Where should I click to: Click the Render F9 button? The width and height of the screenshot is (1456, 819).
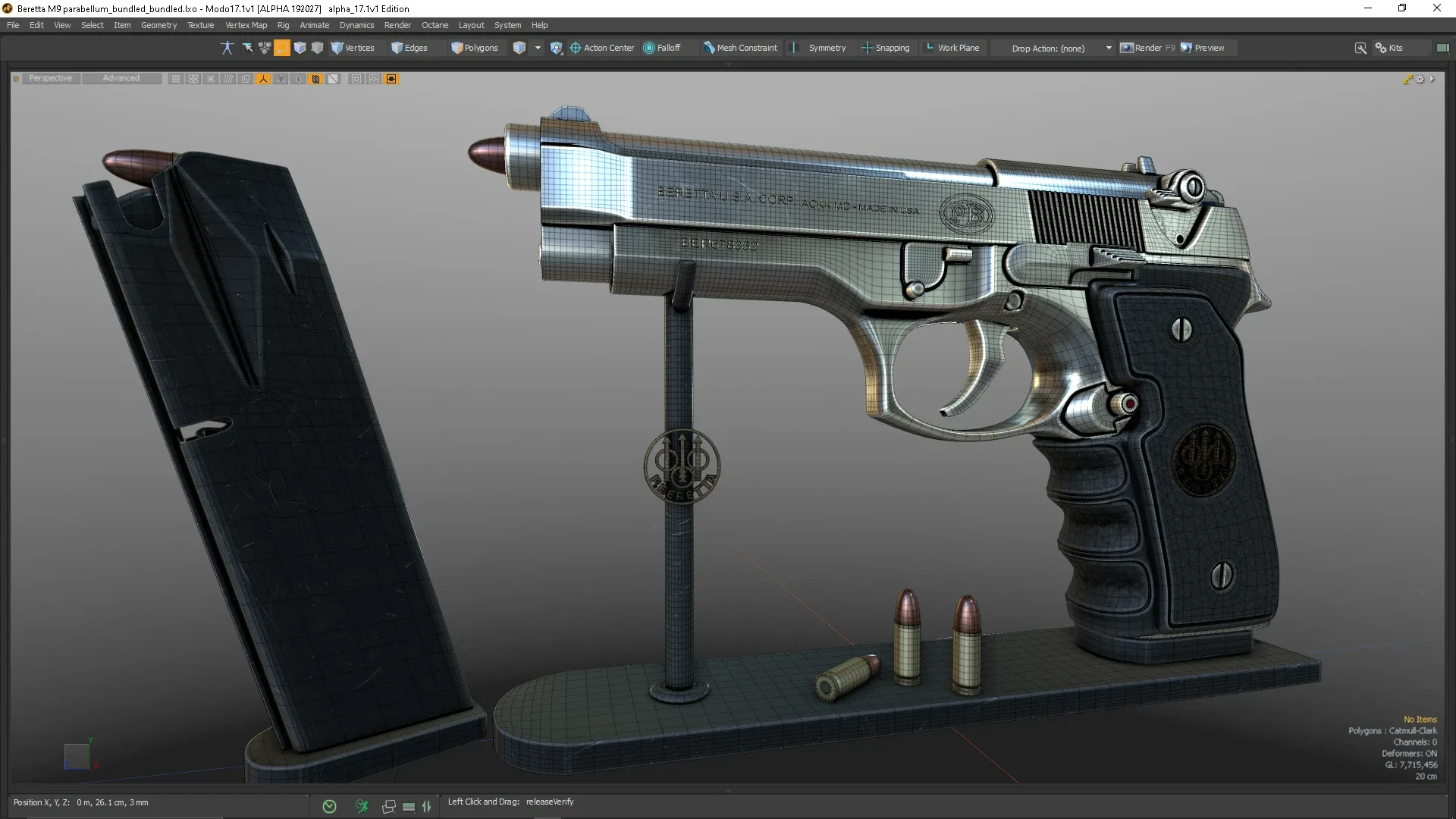1147,48
